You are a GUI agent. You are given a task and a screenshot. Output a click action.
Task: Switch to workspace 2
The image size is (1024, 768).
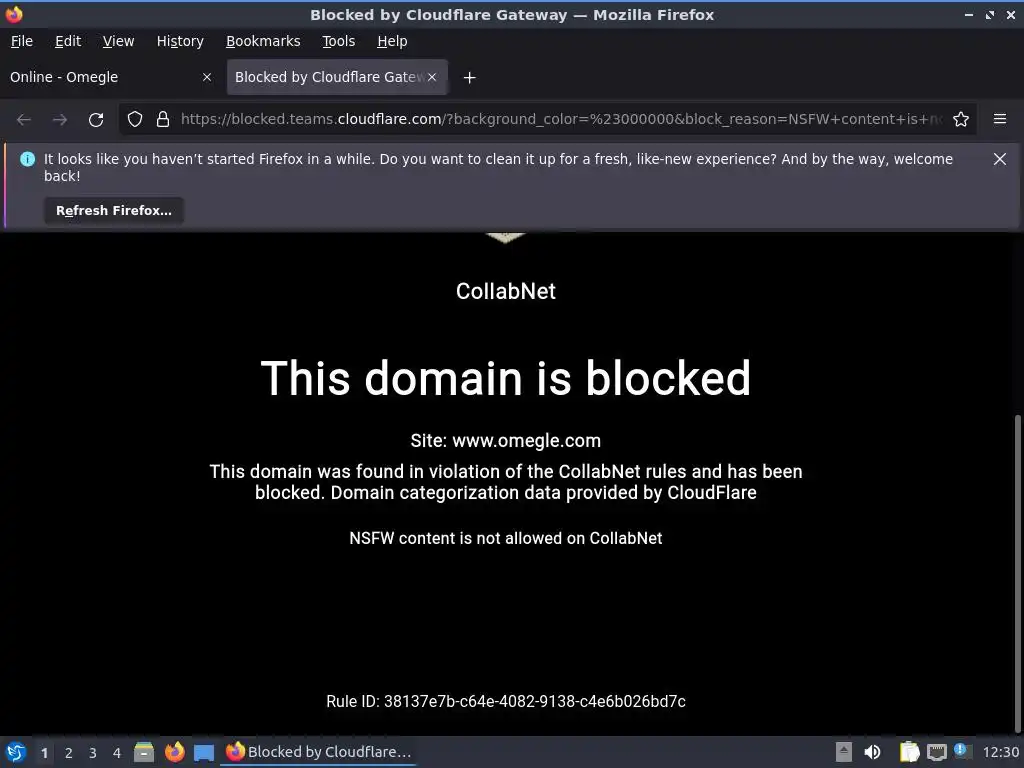[x=69, y=753]
